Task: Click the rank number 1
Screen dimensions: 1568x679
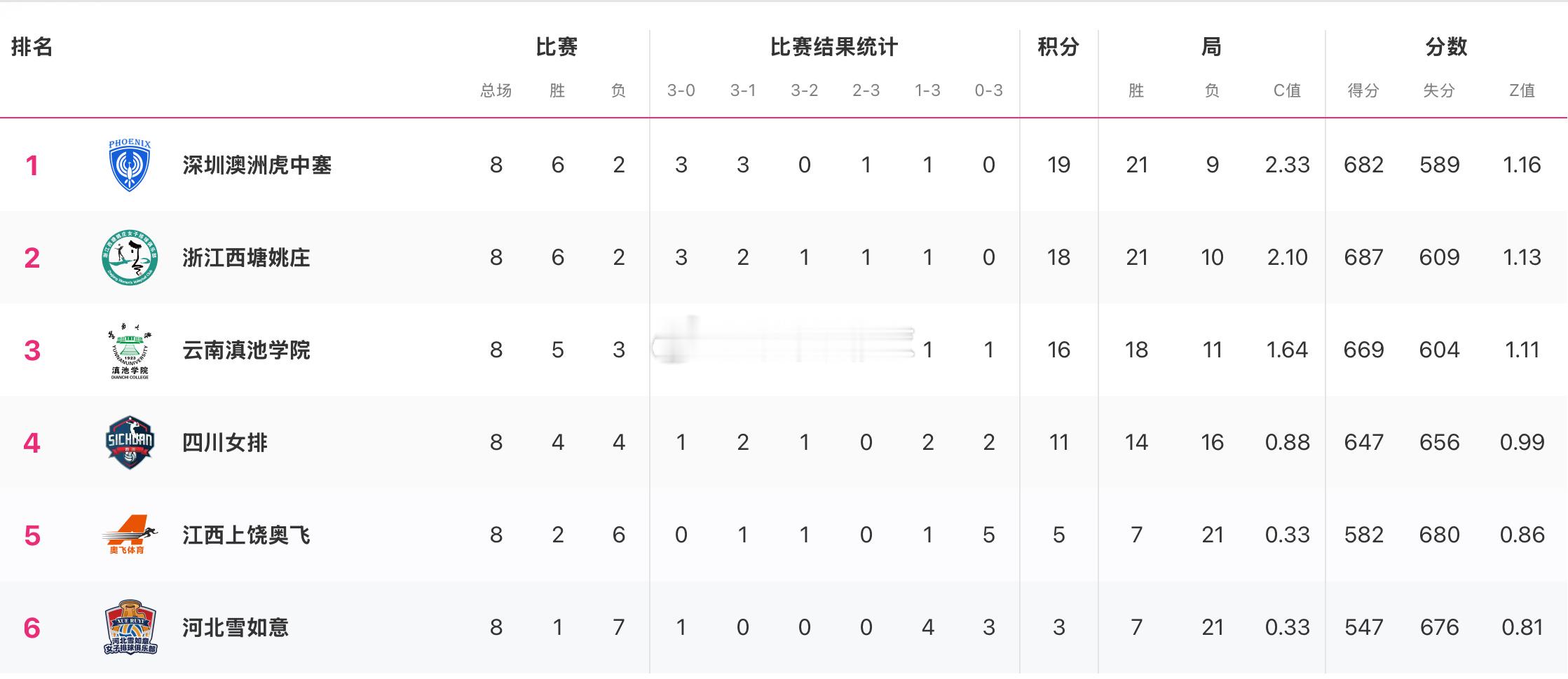Action: click(32, 166)
